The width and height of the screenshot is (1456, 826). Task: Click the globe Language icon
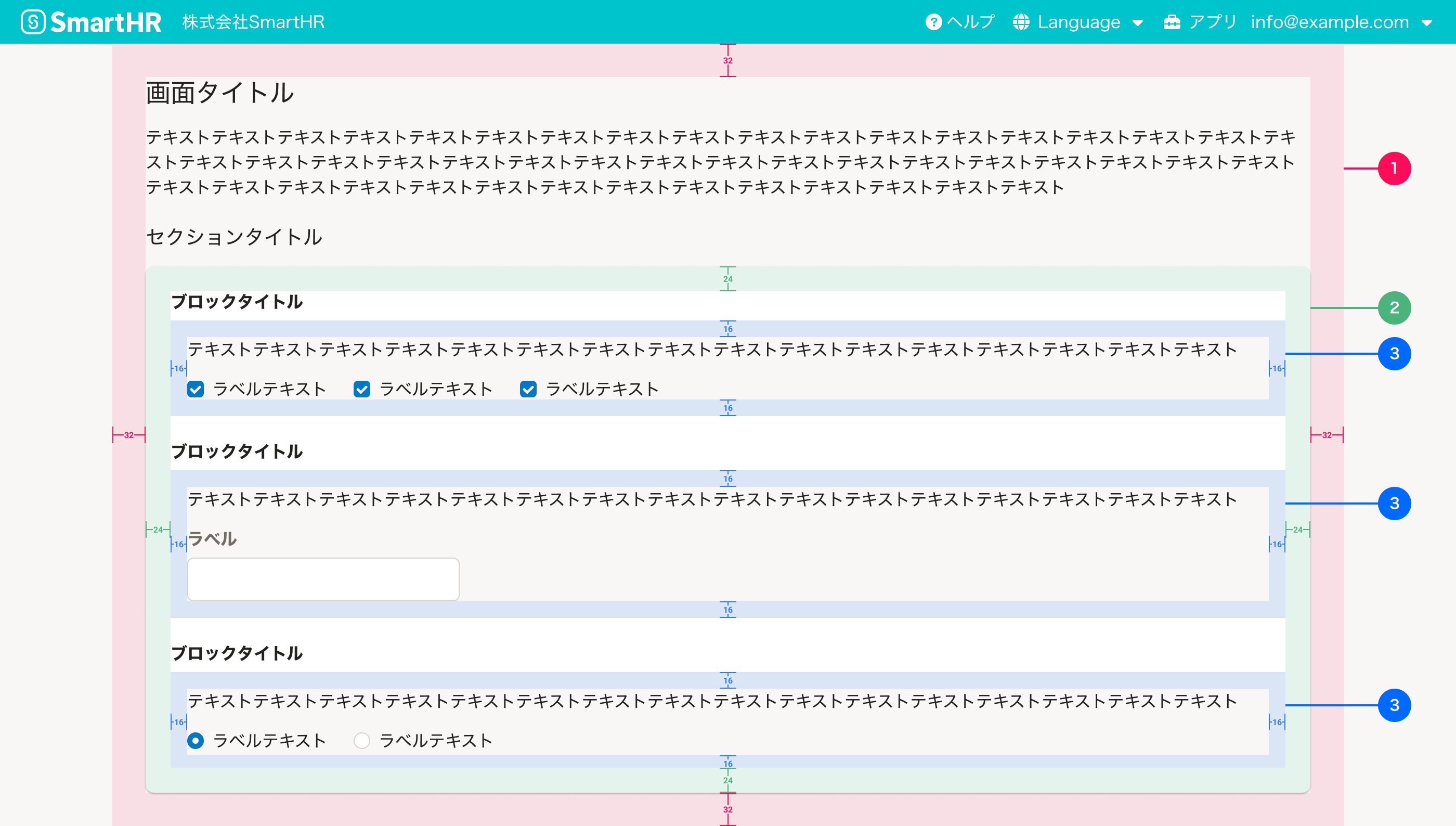pos(1021,22)
